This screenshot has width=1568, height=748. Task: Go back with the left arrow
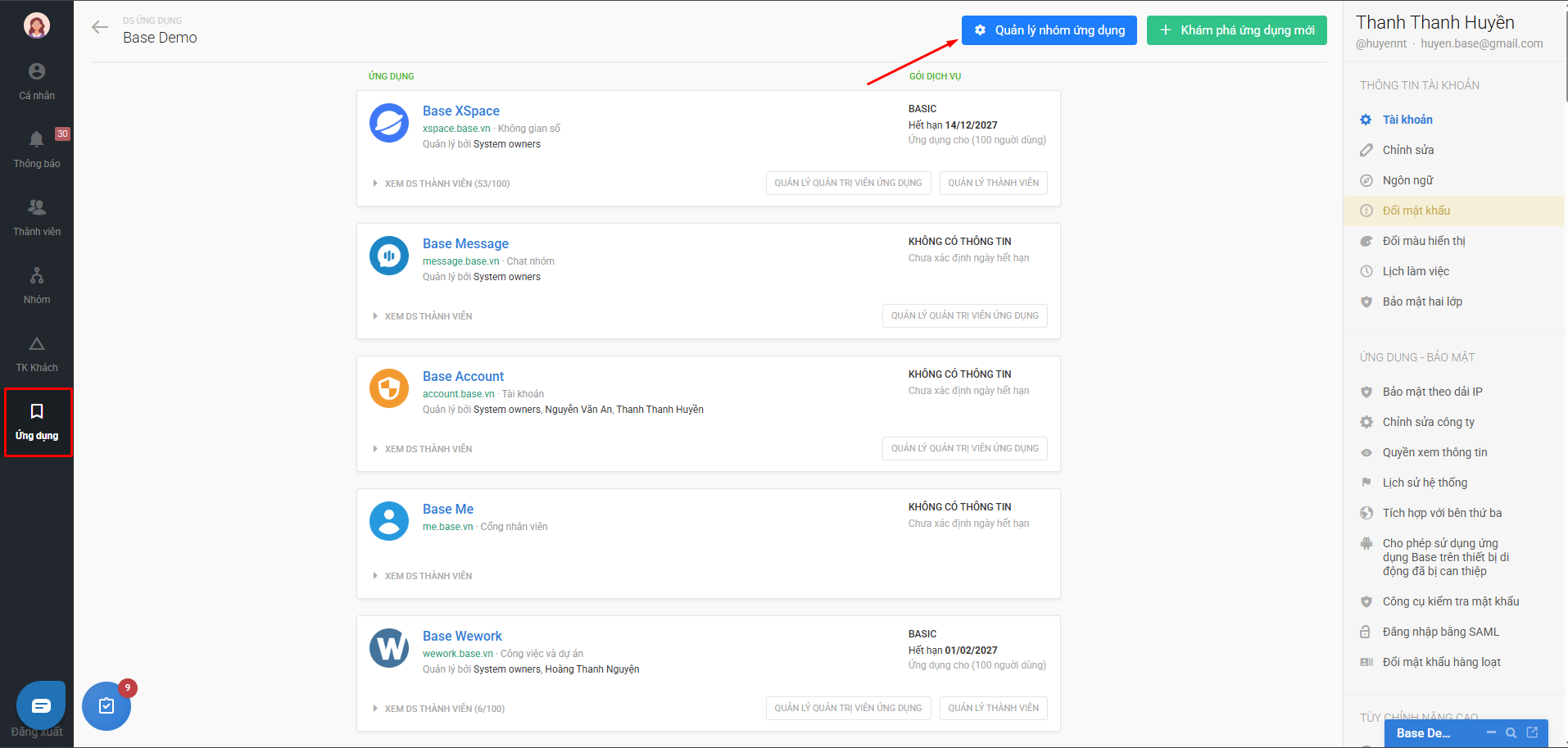100,27
